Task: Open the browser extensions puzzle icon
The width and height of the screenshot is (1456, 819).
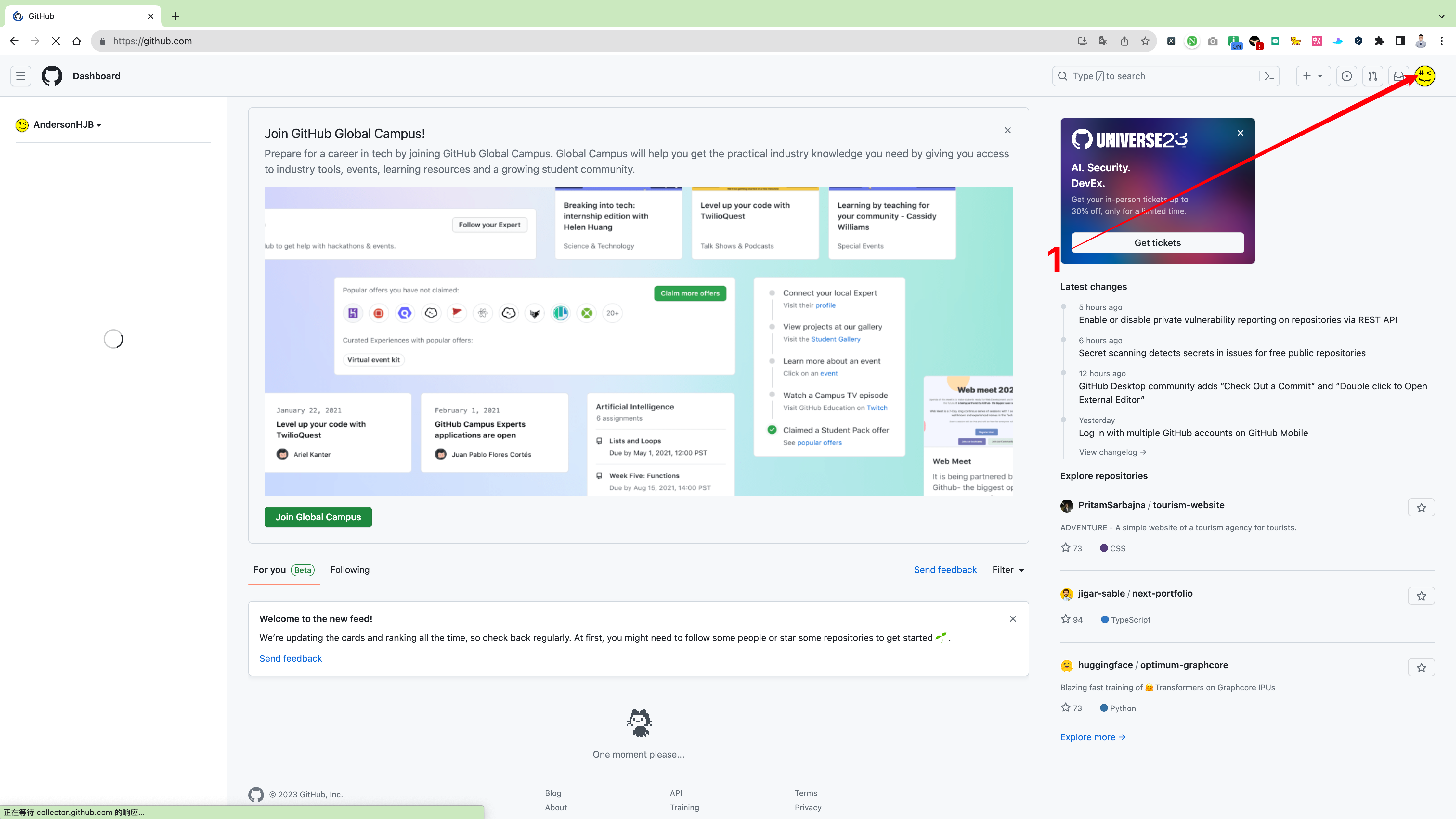Action: (1379, 41)
